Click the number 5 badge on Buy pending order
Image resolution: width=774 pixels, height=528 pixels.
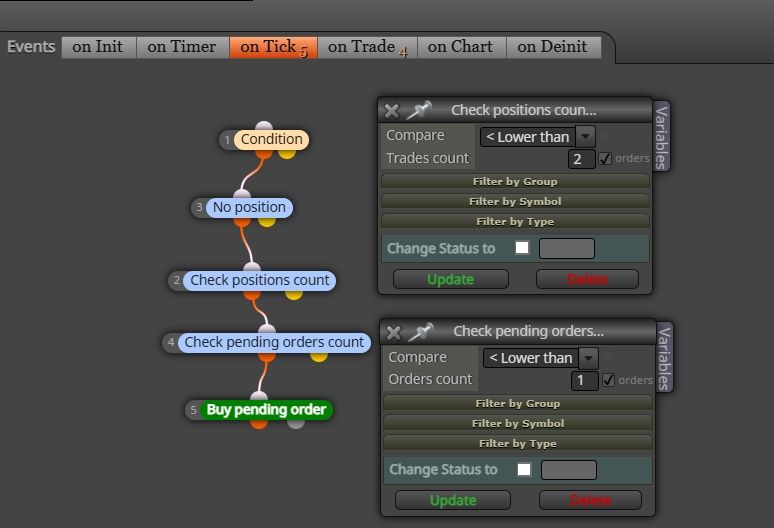(x=193, y=410)
